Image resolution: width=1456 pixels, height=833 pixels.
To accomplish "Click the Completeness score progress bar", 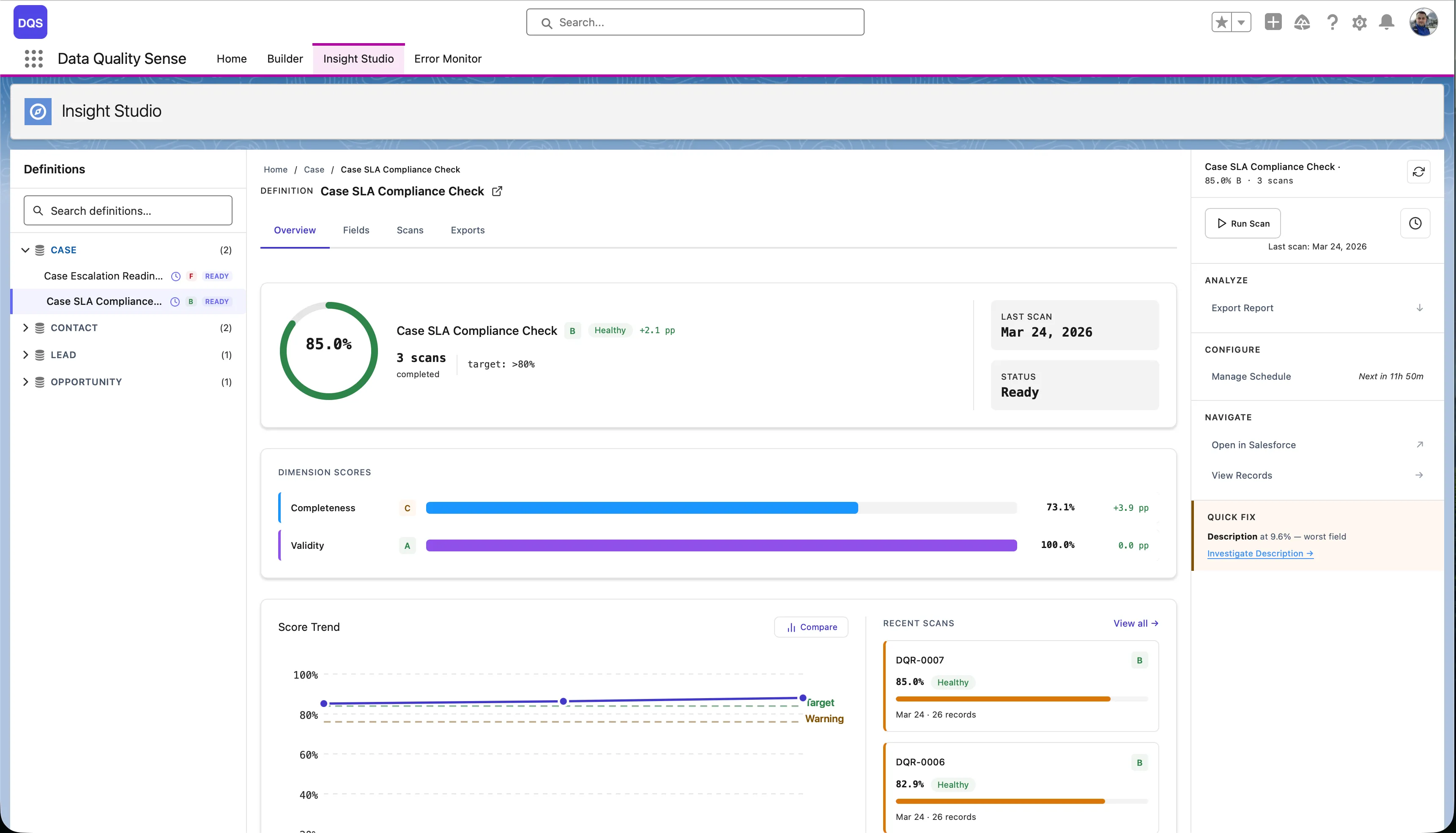I will tap(720, 507).
